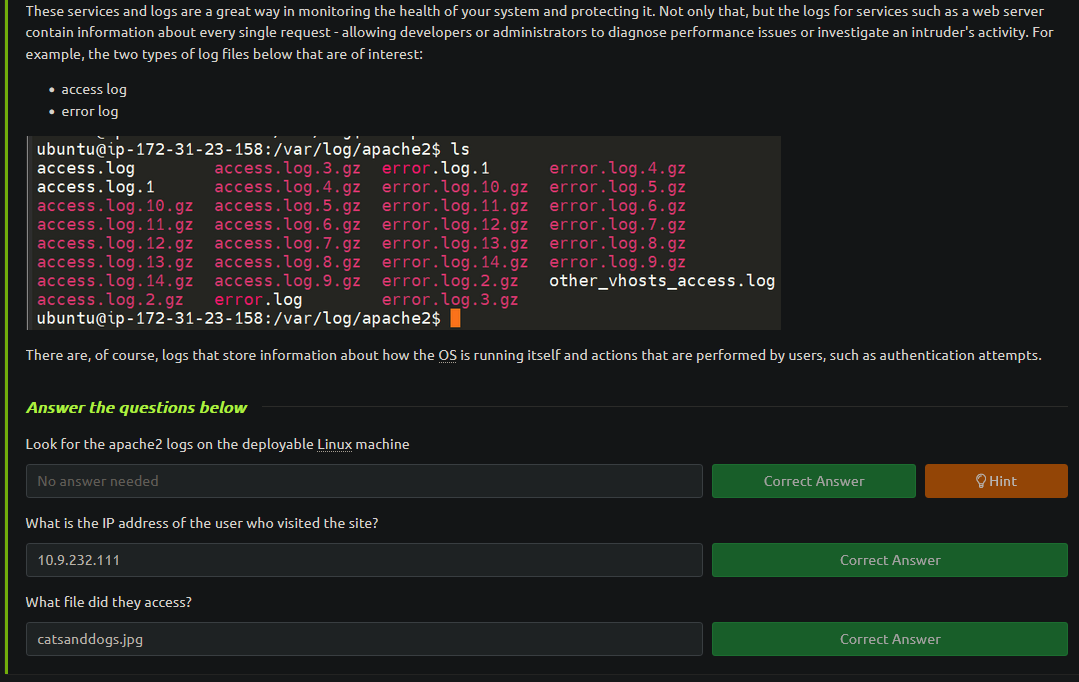The width and height of the screenshot is (1079, 682).
Task: Click access.log.14.gz in the terminal image
Action: tap(115, 281)
